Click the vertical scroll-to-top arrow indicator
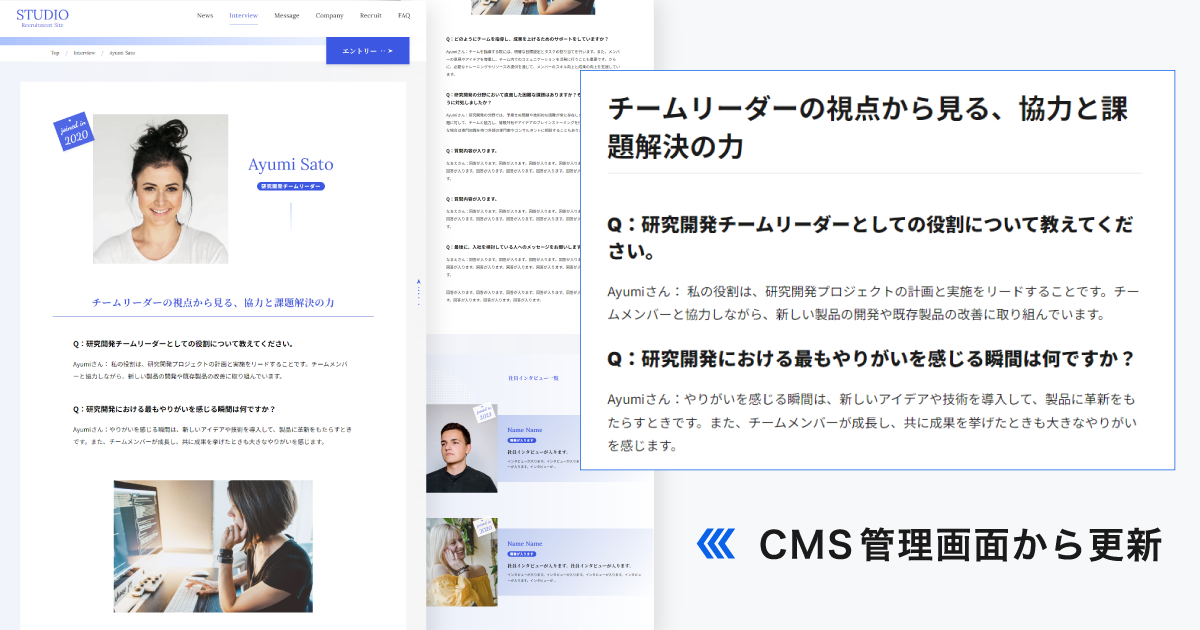 (418, 290)
